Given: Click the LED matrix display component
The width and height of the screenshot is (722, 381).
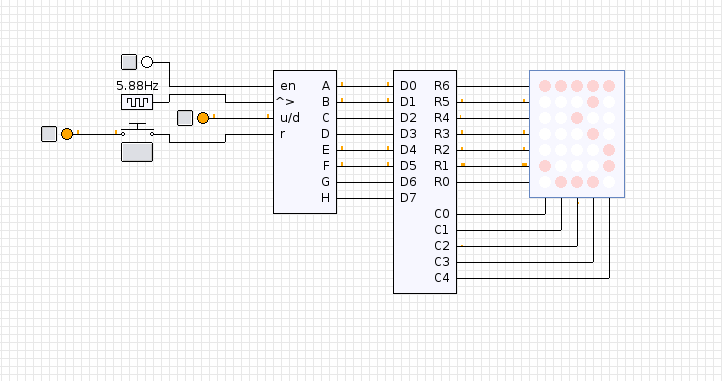Looking at the screenshot, I should tap(577, 134).
